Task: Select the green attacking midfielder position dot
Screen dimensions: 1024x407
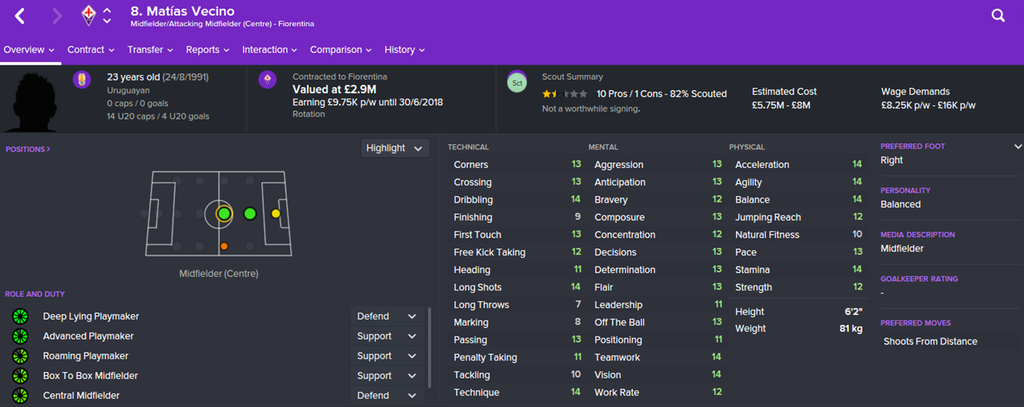Action: [x=249, y=214]
